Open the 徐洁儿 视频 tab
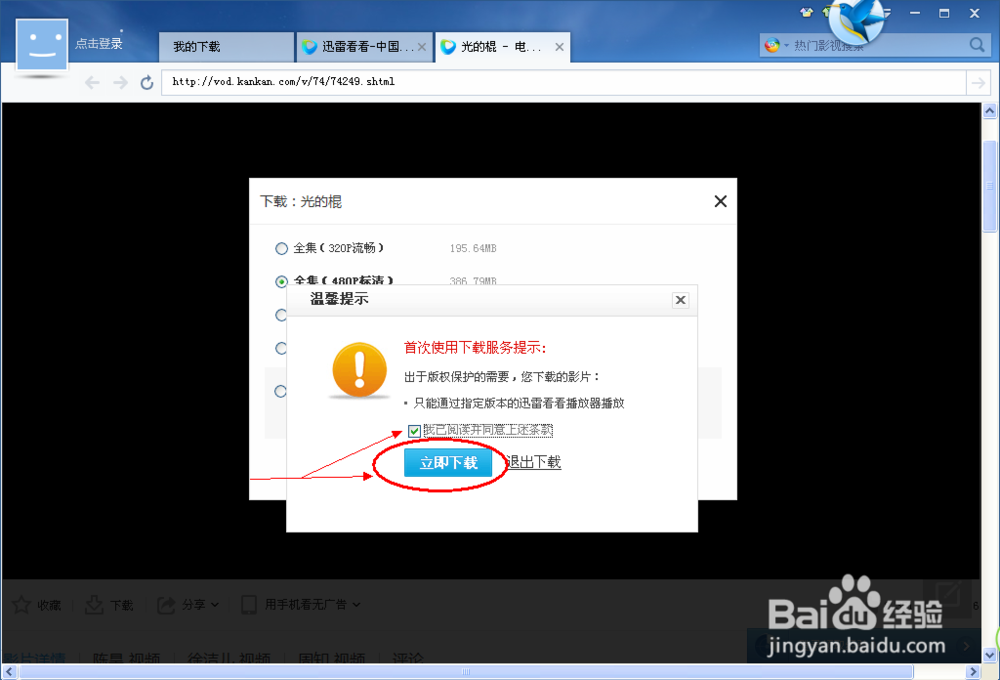This screenshot has height=680, width=1000. pos(229,658)
